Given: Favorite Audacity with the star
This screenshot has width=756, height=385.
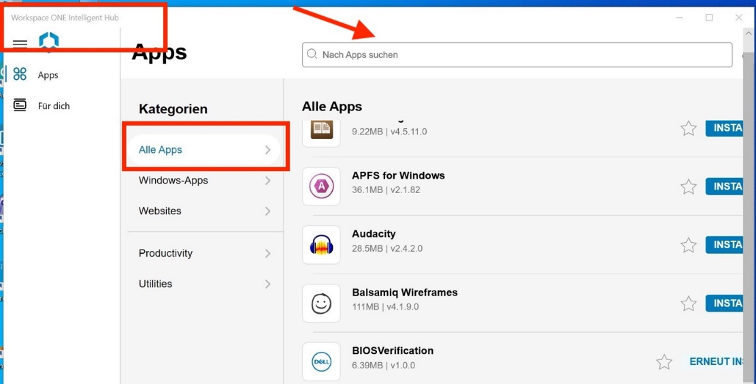Looking at the screenshot, I should [688, 245].
